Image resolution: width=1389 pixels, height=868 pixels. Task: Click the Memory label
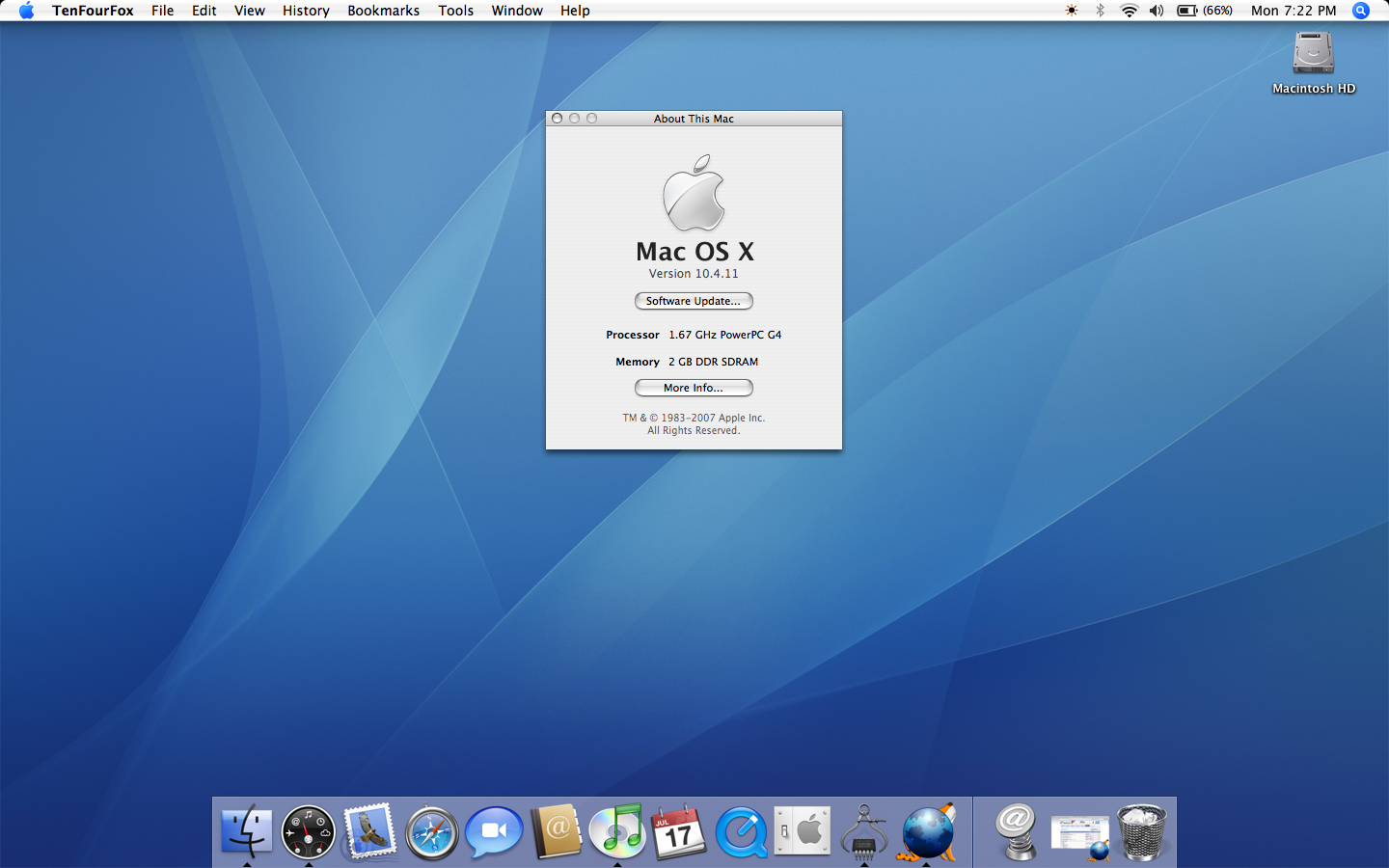pyautogui.click(x=638, y=362)
